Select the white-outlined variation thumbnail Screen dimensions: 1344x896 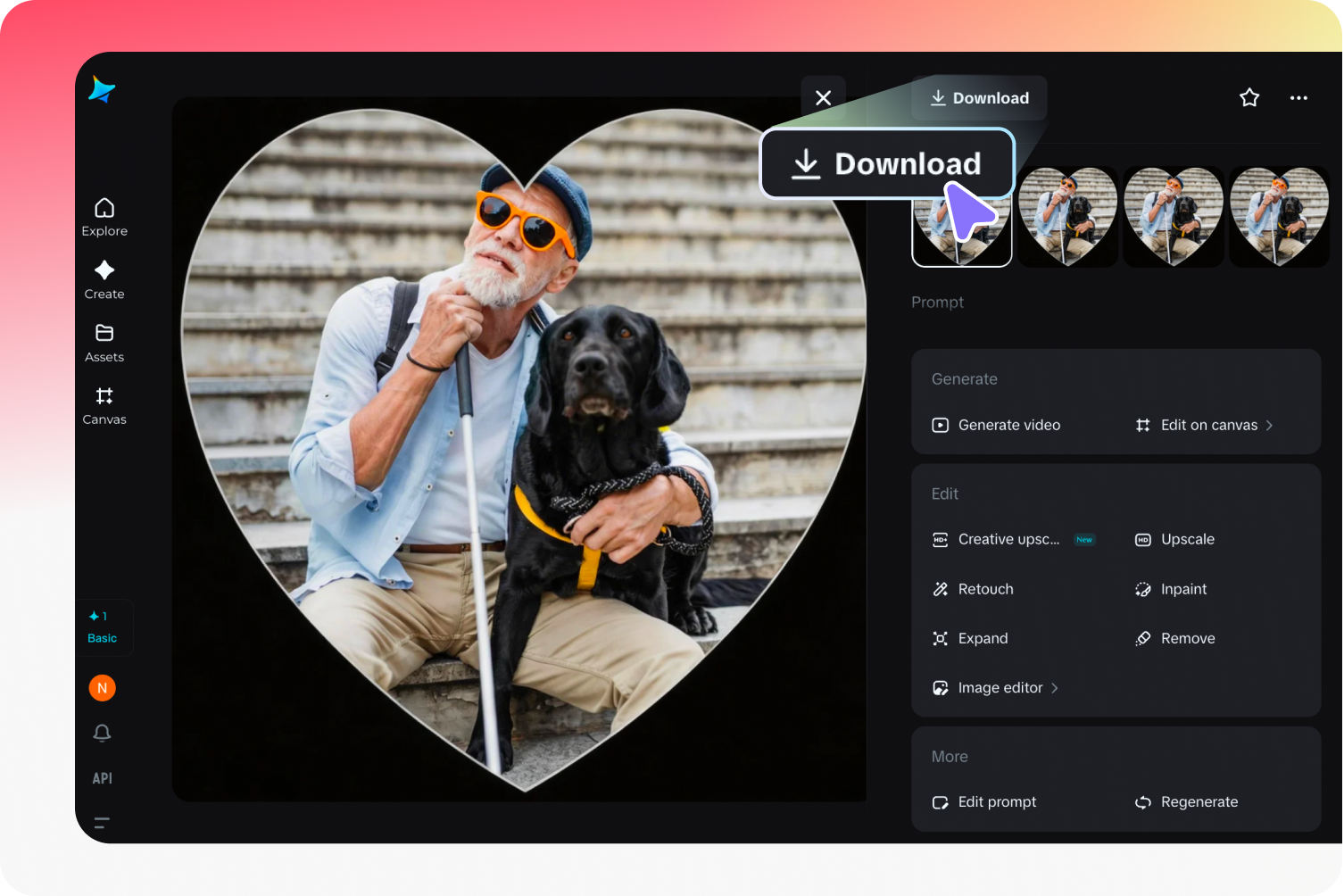pos(962,218)
